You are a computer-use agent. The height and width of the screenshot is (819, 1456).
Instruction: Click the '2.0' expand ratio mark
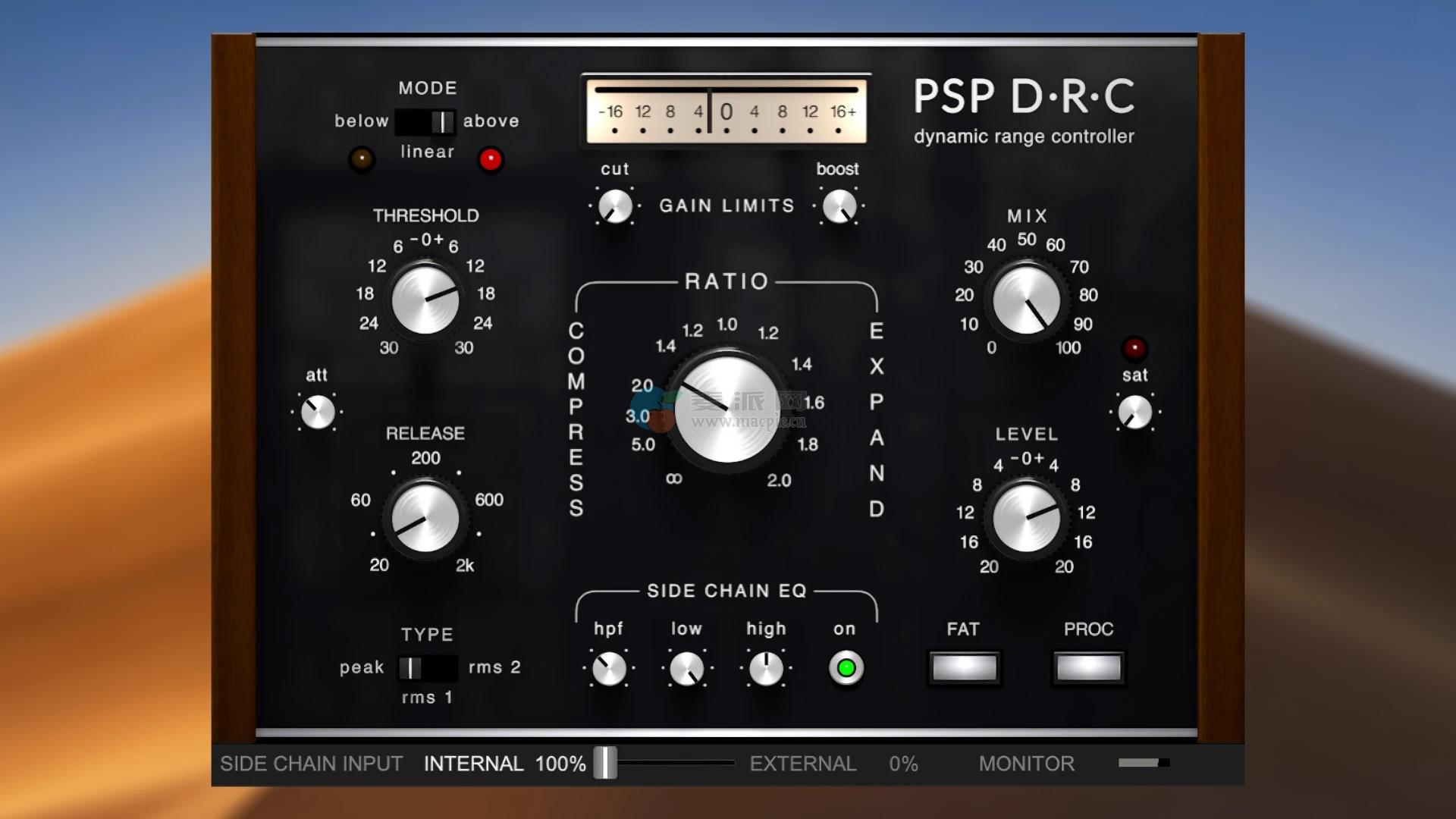779,481
